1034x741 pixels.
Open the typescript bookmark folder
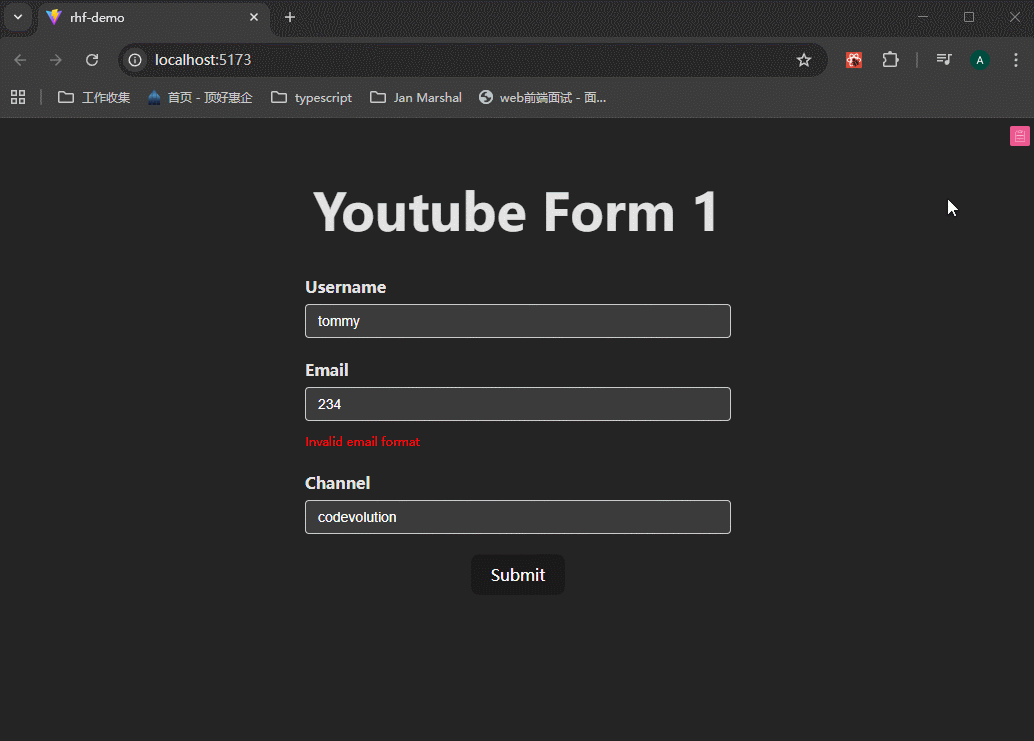coord(311,97)
